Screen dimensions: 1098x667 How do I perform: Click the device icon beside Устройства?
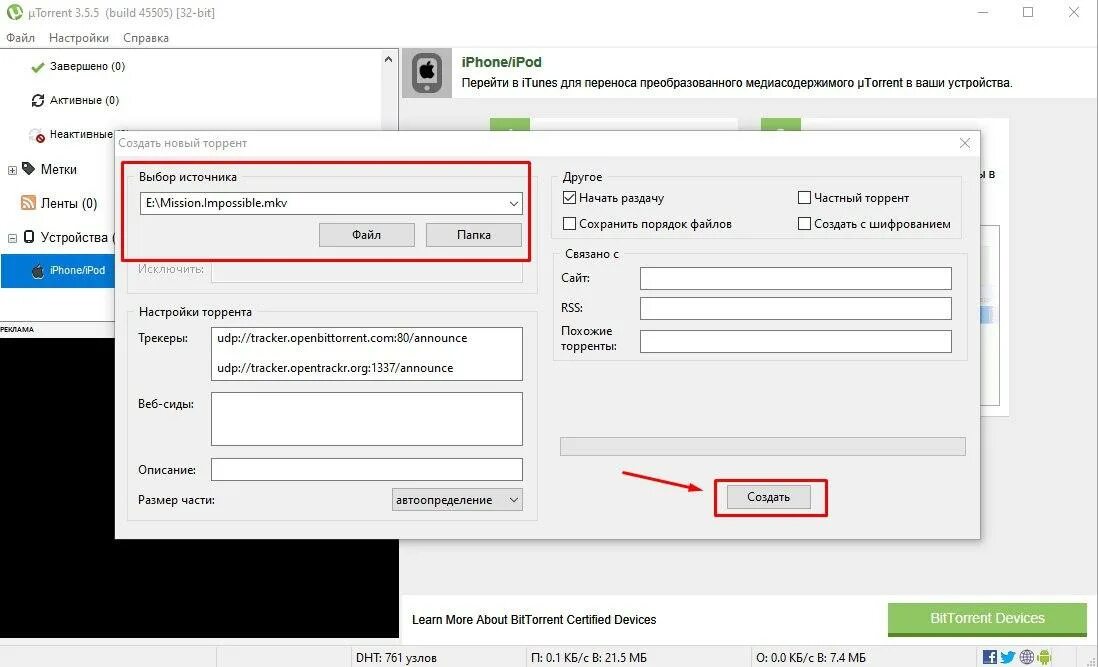29,237
